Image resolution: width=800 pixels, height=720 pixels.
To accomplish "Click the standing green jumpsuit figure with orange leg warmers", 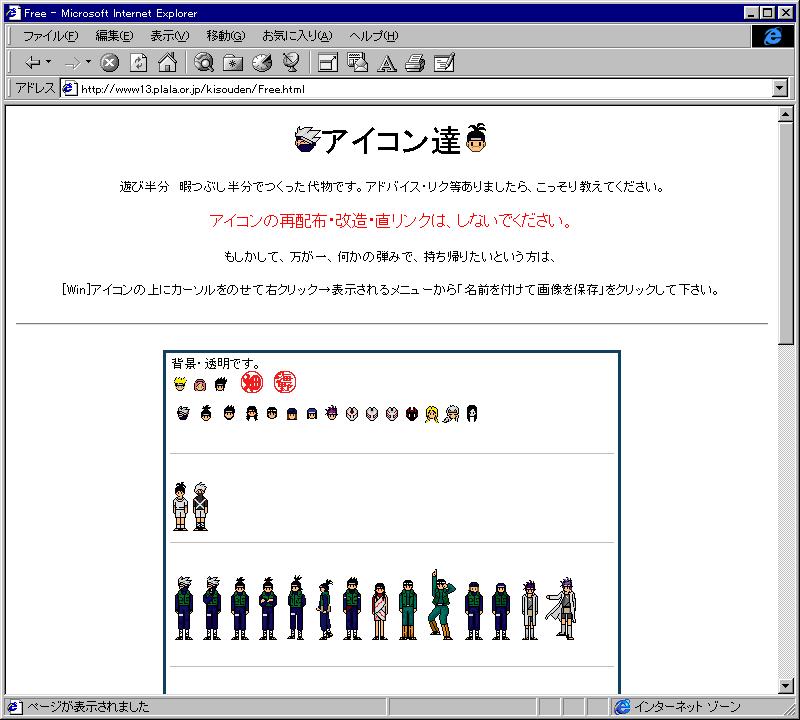I will 408,610.
